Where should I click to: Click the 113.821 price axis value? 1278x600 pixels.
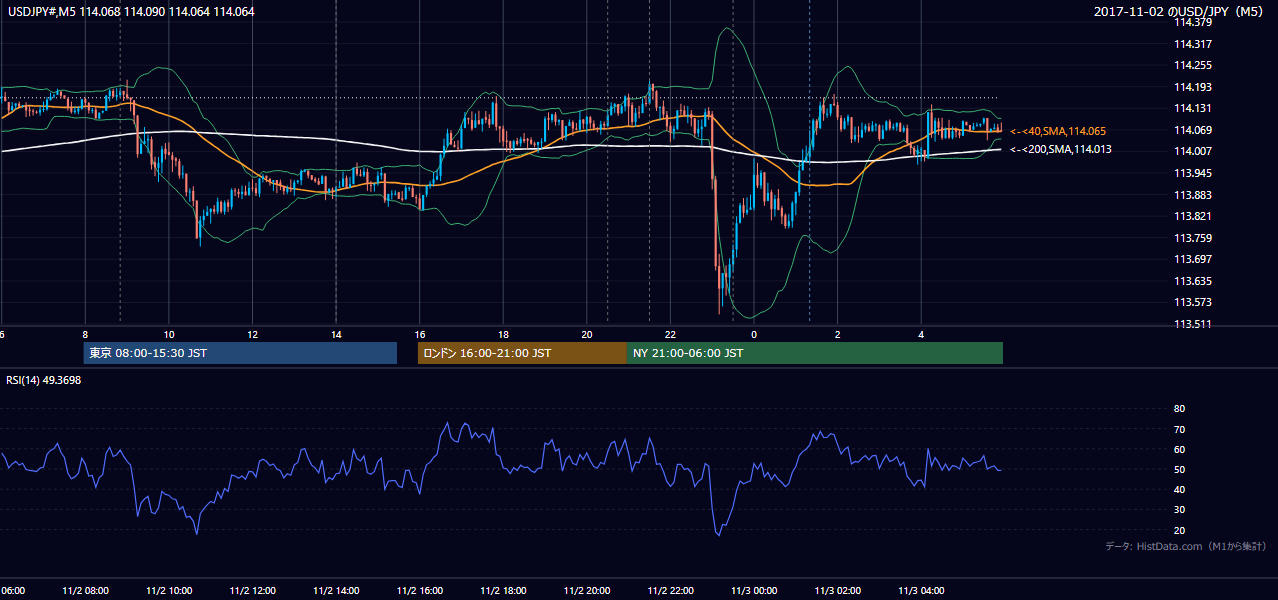coord(1192,216)
